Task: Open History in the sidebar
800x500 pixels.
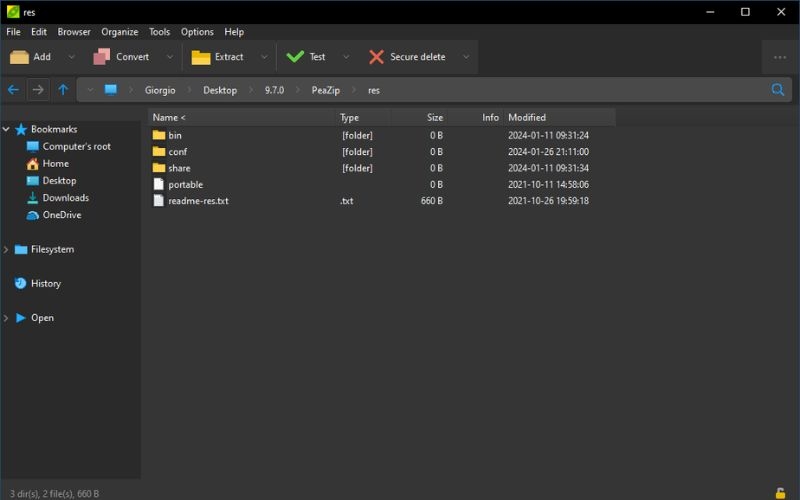Action: (x=46, y=284)
